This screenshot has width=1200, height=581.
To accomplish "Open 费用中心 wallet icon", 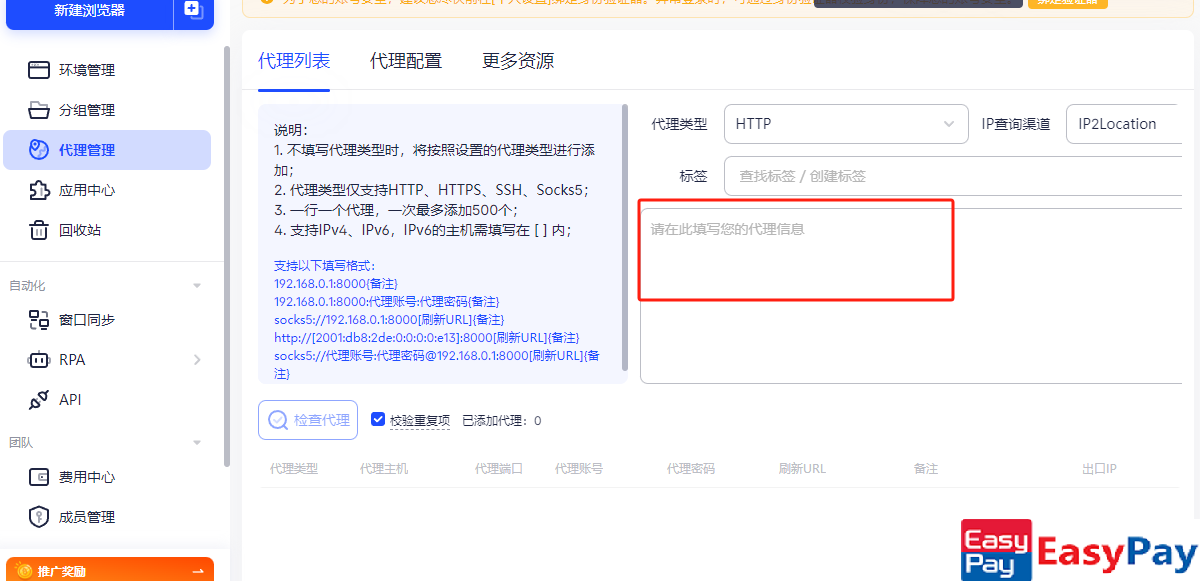I will (39, 477).
